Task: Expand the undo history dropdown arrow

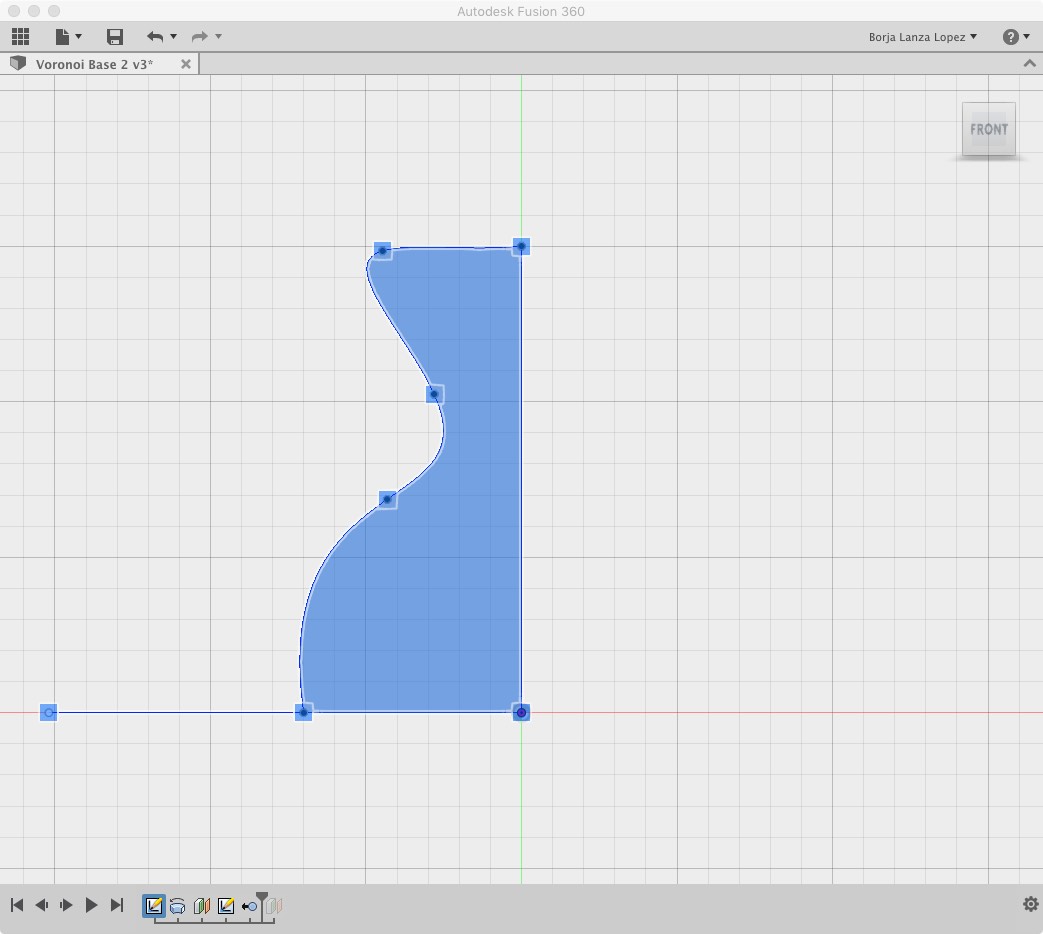Action: click(174, 36)
